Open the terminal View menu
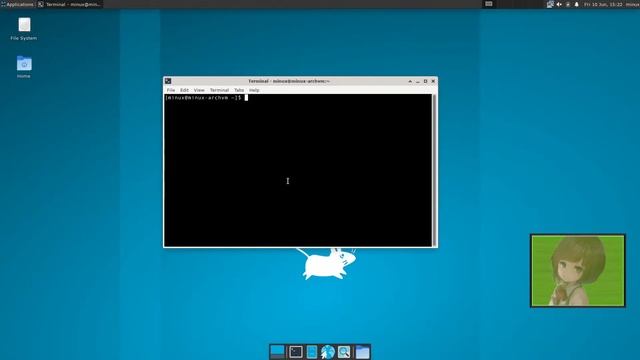 [199, 90]
